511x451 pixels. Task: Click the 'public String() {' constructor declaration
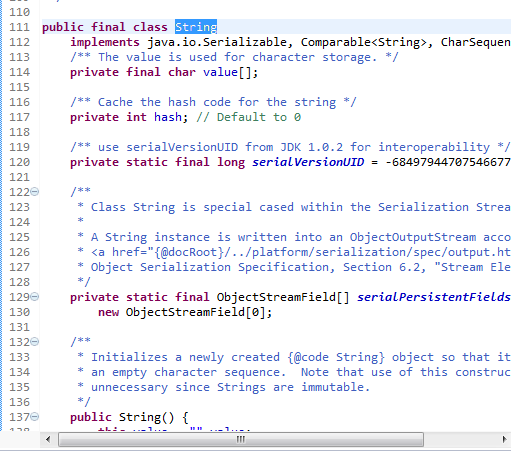129,417
